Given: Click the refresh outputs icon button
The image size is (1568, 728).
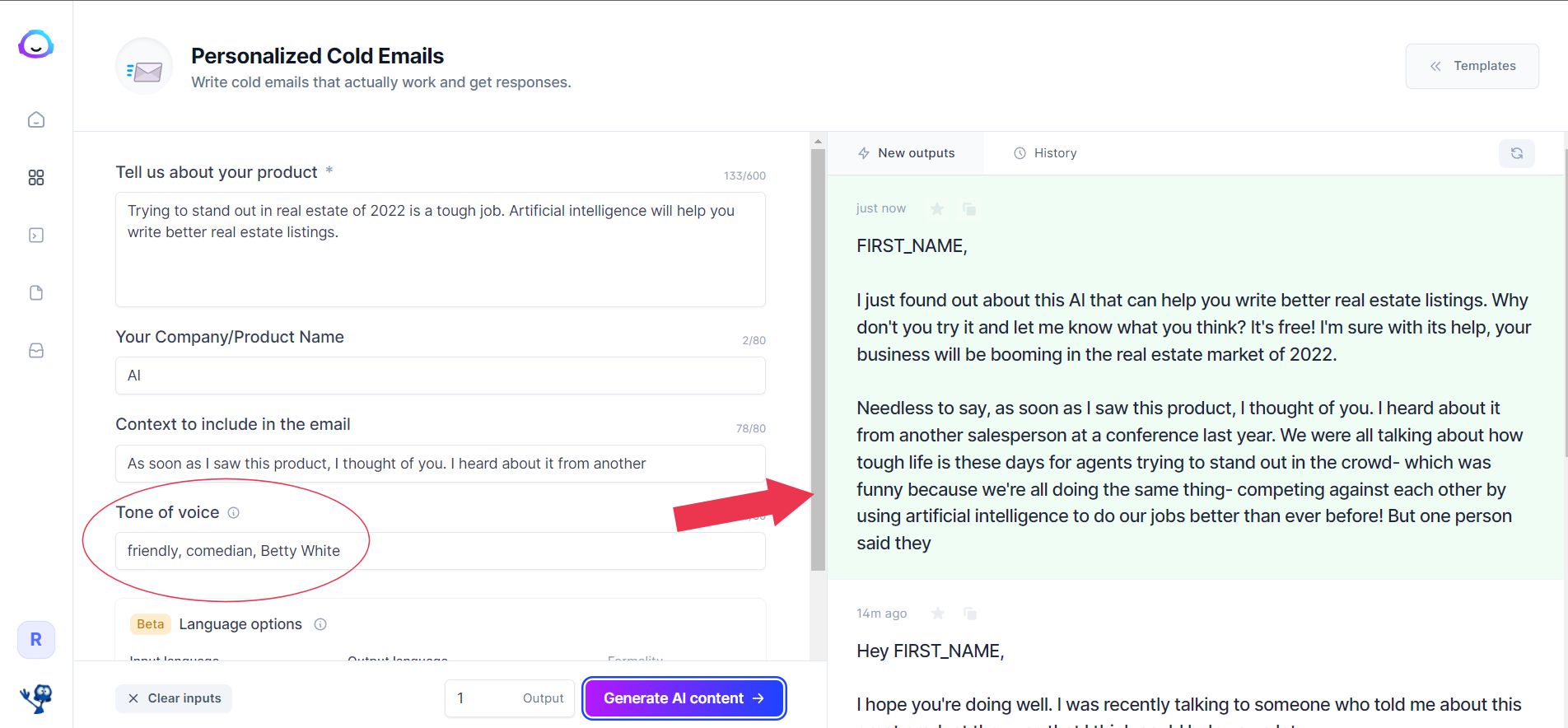Looking at the screenshot, I should point(1517,153).
